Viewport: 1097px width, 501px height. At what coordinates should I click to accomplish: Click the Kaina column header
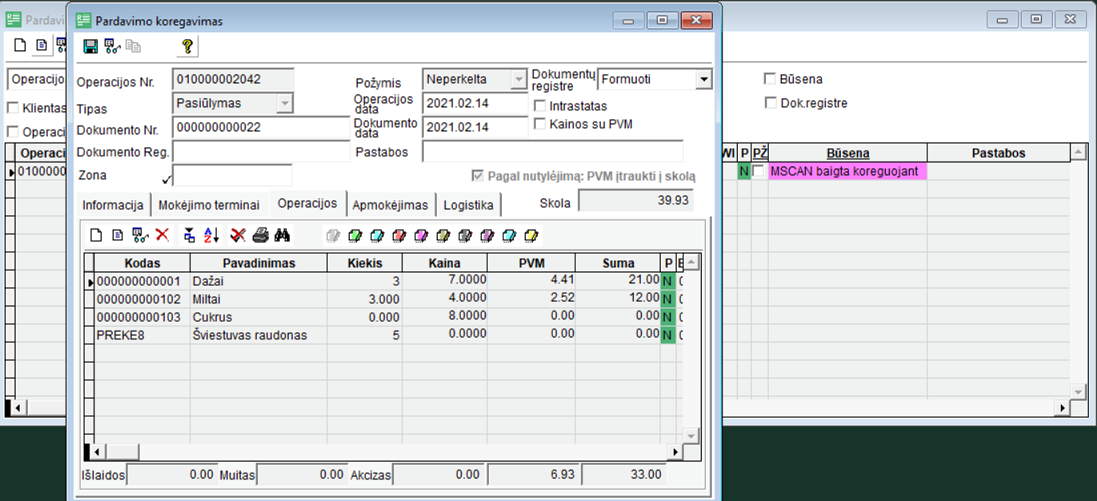[445, 263]
